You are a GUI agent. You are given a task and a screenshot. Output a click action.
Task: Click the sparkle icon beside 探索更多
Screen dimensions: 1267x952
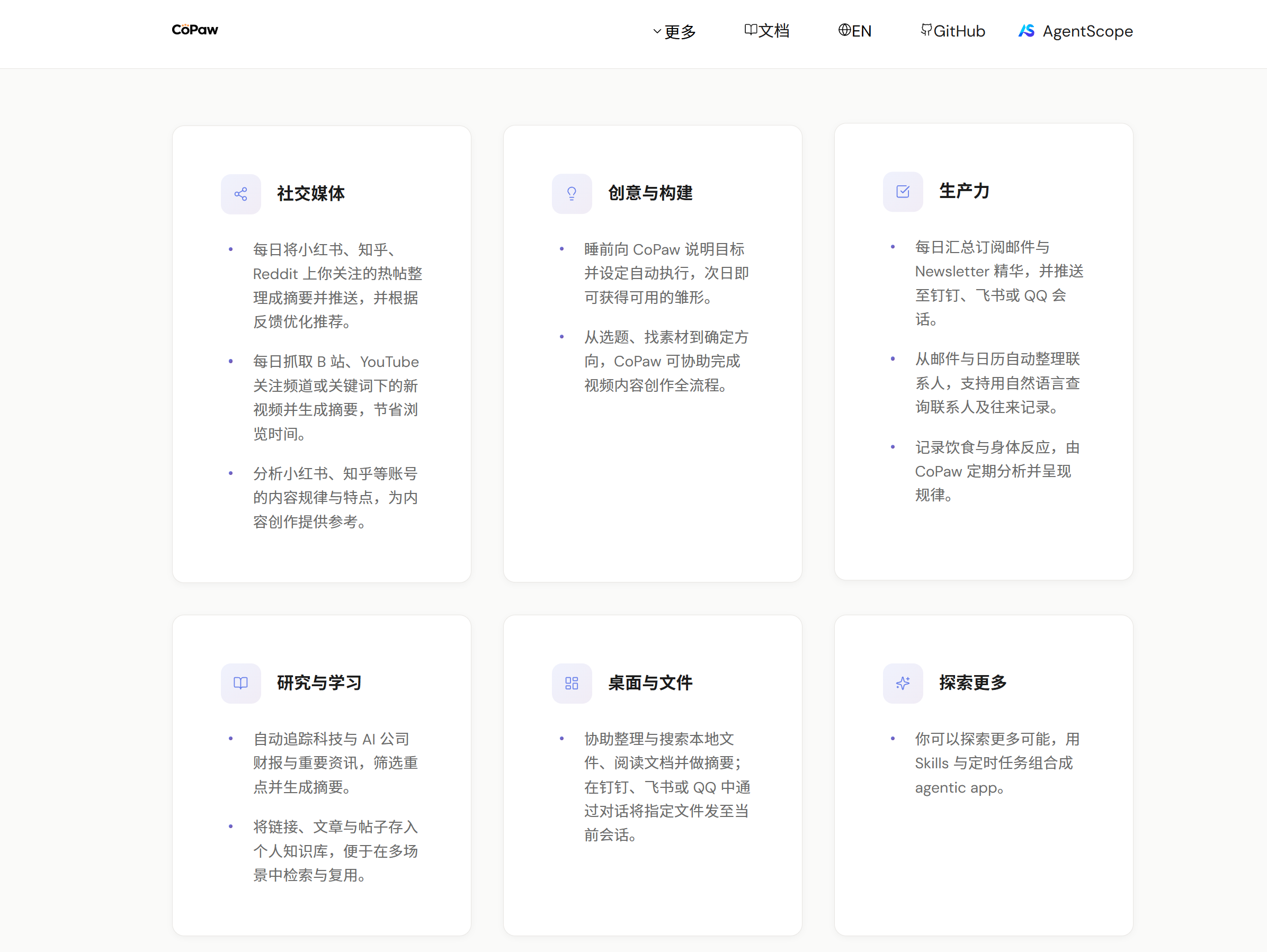coord(903,683)
